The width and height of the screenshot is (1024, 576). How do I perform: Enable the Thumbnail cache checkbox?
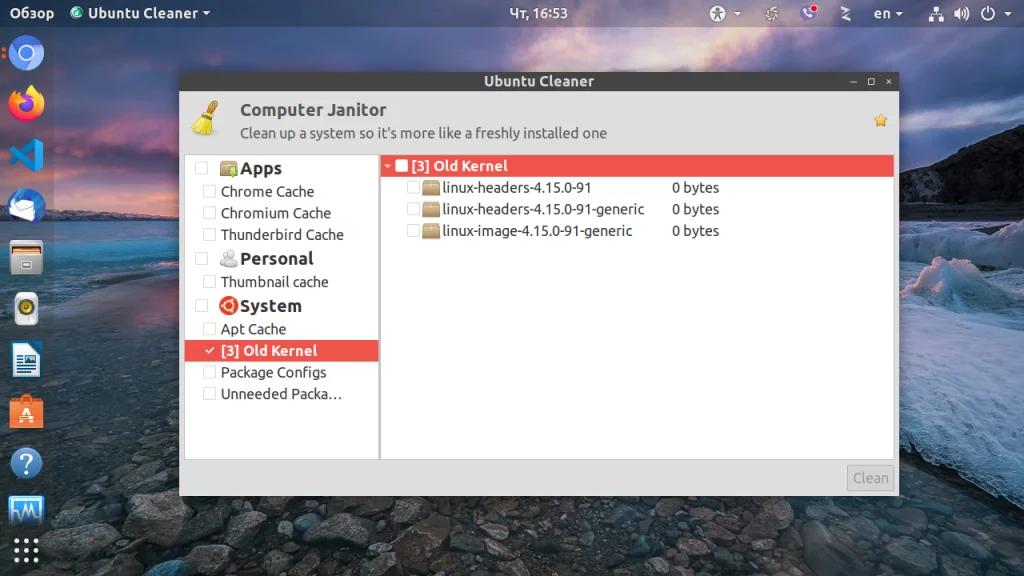(x=209, y=281)
